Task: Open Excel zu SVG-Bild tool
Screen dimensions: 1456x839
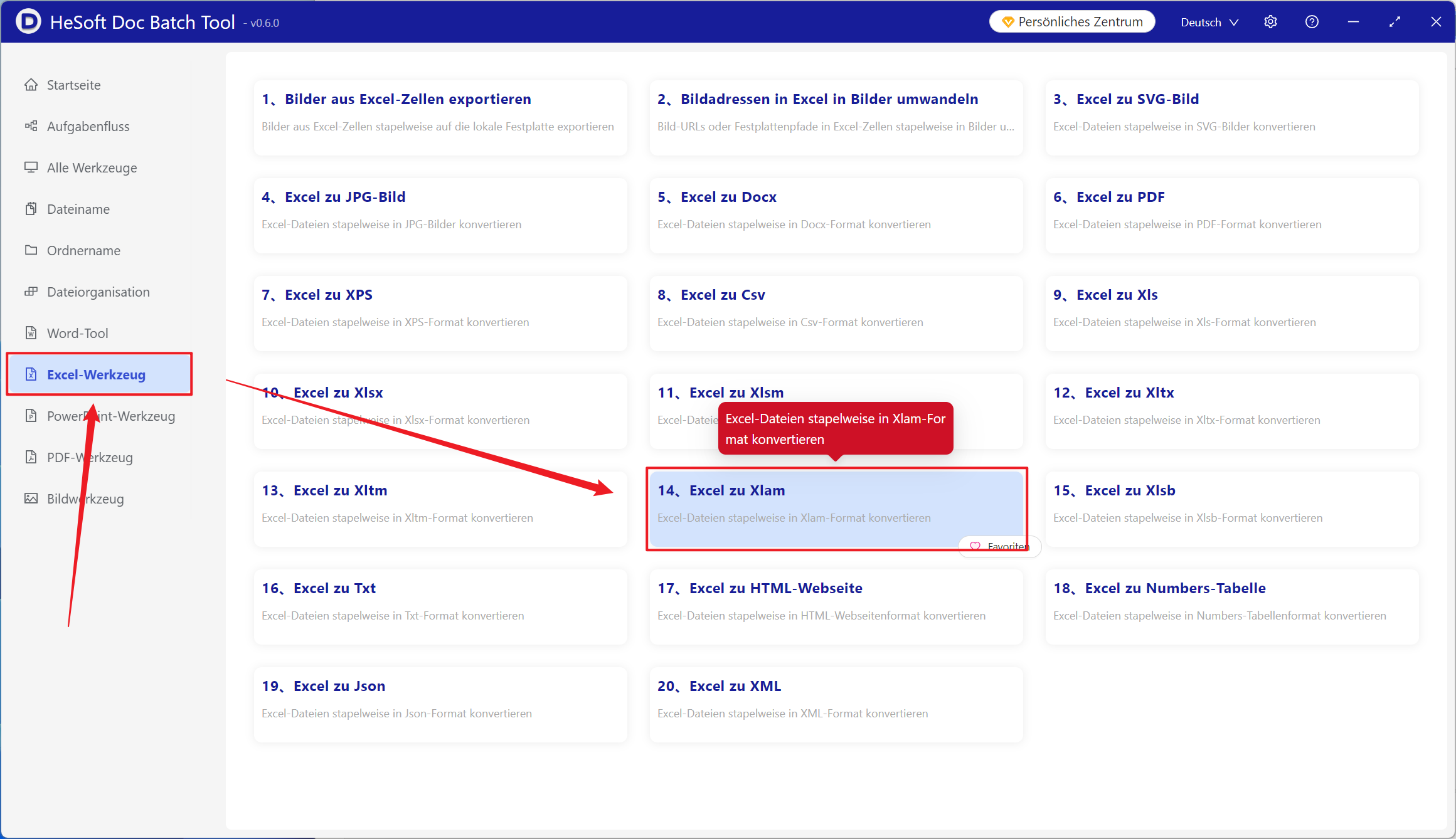Action: point(1232,118)
